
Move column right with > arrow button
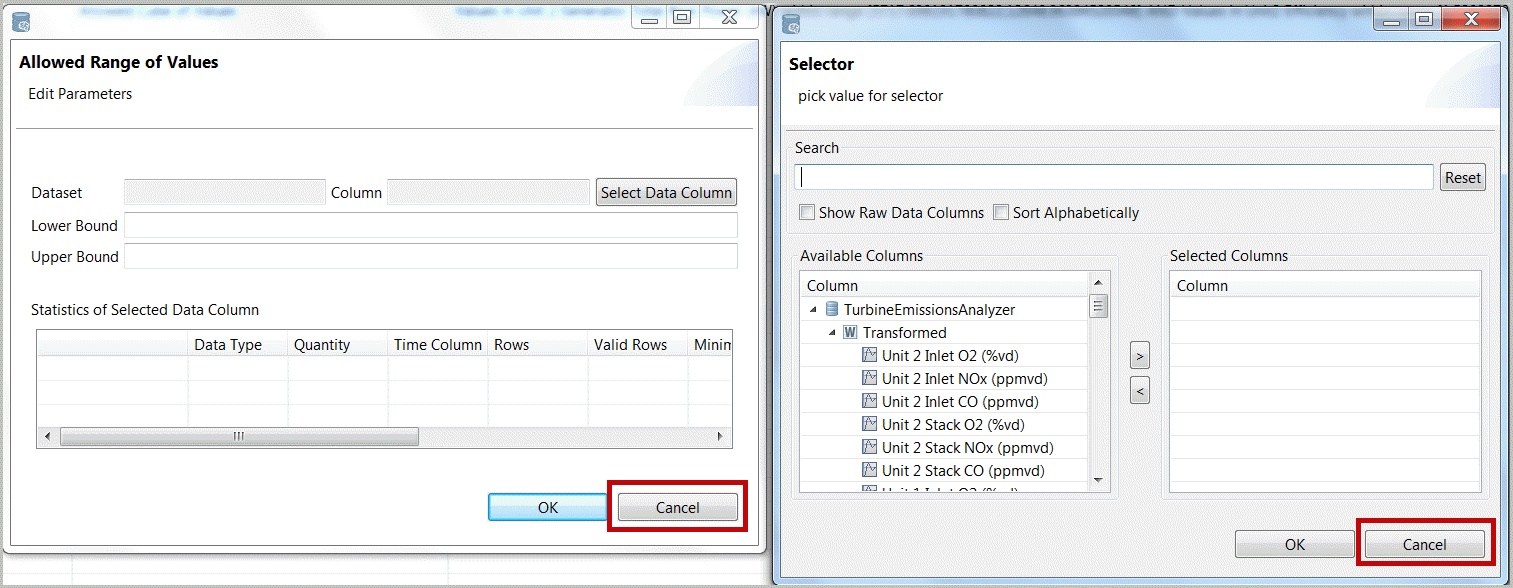pyautogui.click(x=1139, y=355)
